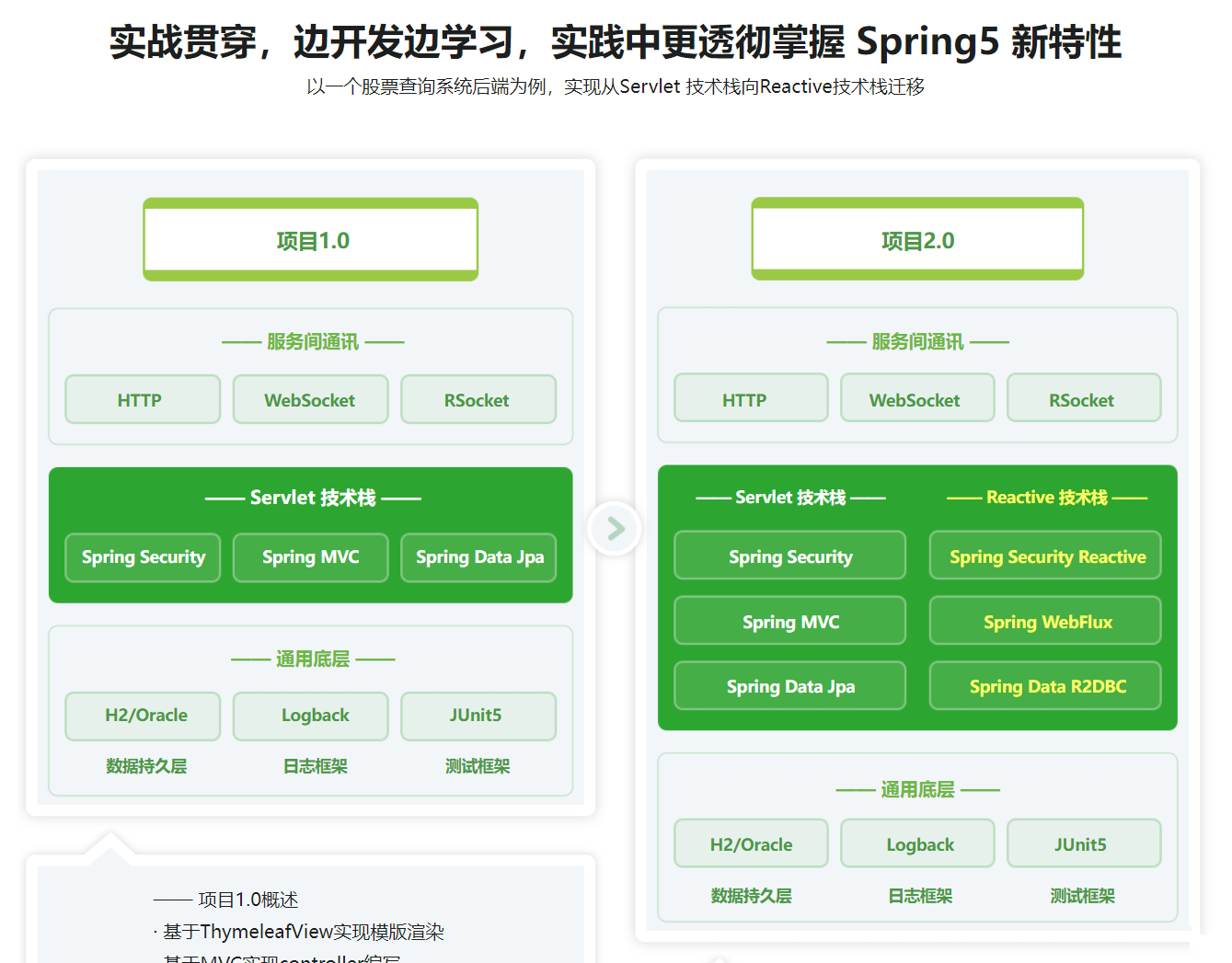Click the yellow Reactive 技术栈 heading
The image size is (1232, 963).
click(x=1046, y=498)
